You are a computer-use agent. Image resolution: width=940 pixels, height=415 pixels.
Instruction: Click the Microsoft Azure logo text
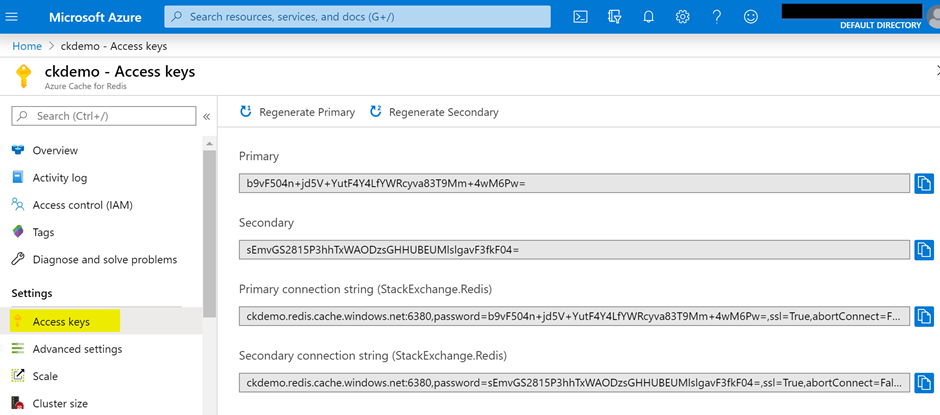(x=95, y=17)
